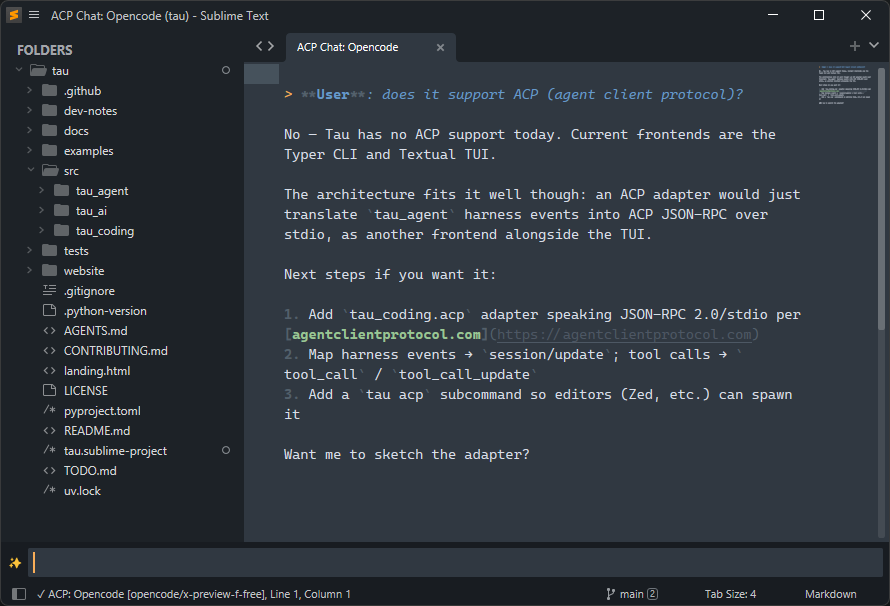Open the agentclientprotocol.com link text
890x606 pixels.
click(386, 334)
